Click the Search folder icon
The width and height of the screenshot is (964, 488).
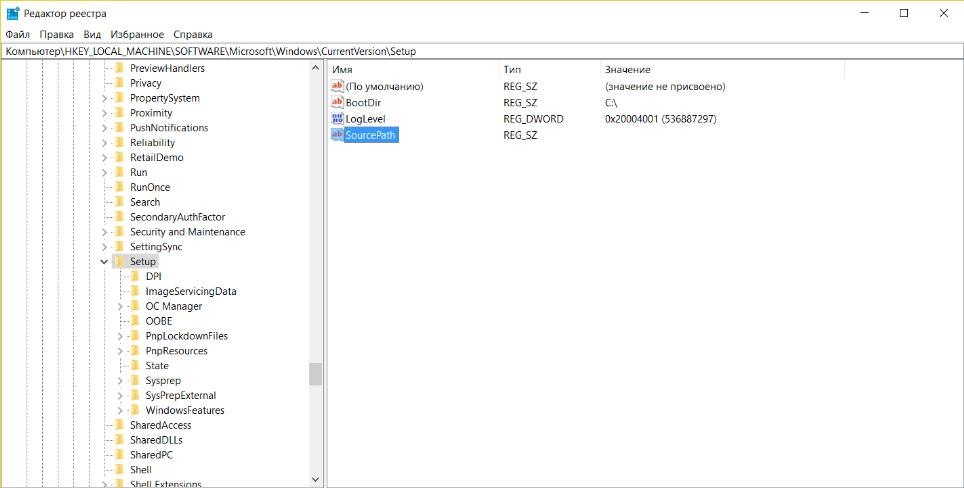click(x=120, y=202)
